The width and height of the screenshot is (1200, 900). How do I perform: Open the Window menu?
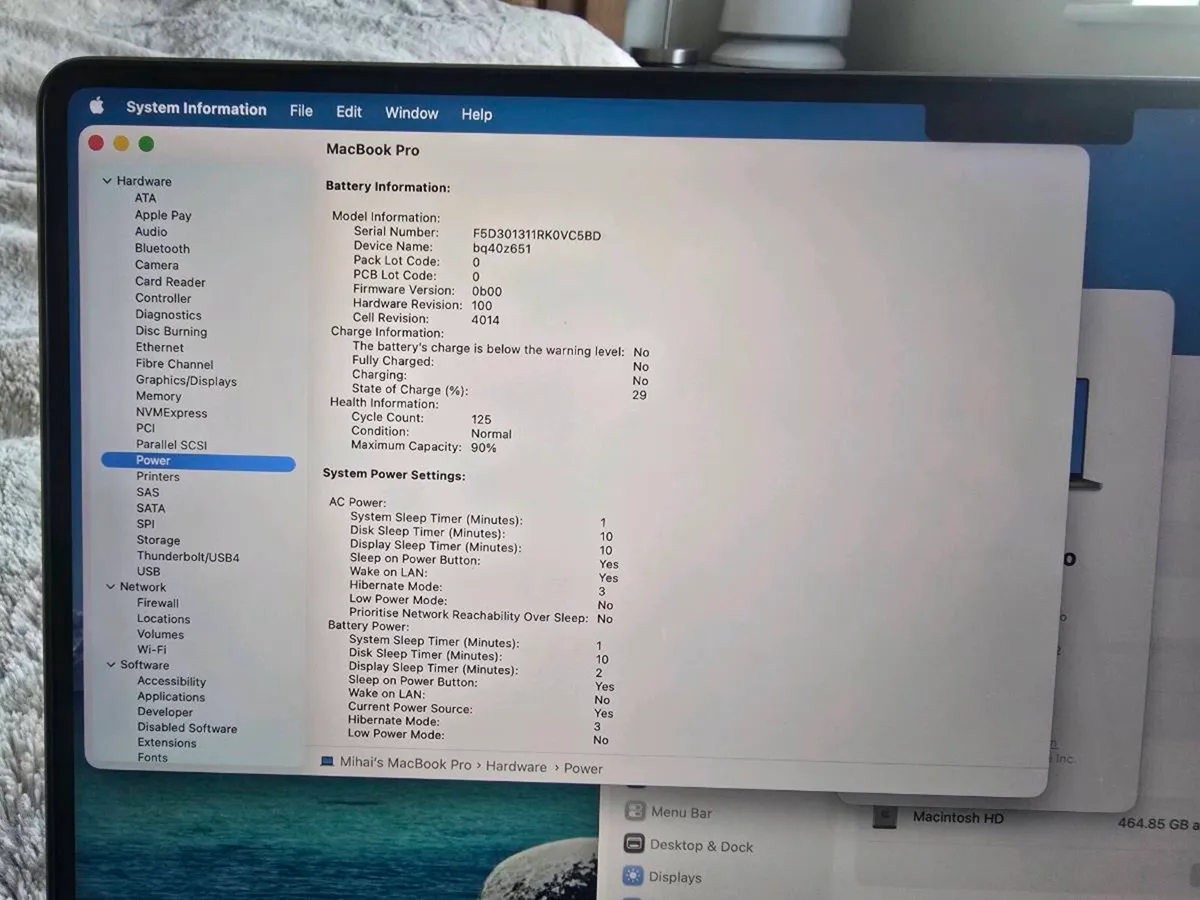tap(412, 113)
